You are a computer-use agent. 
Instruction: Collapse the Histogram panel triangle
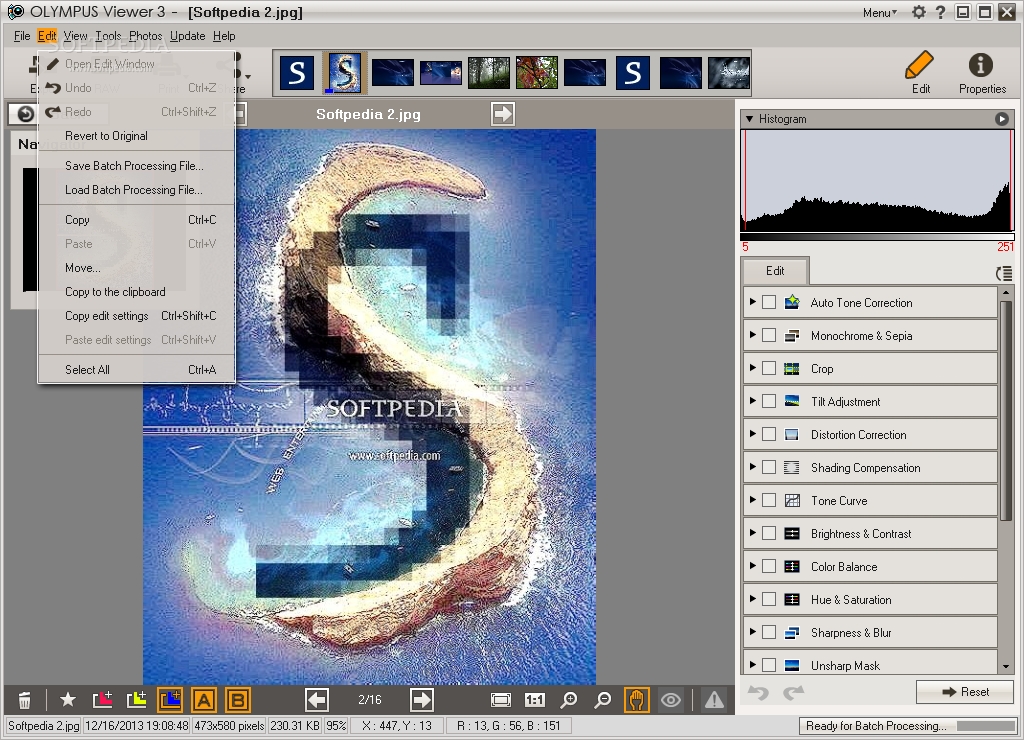(x=750, y=119)
